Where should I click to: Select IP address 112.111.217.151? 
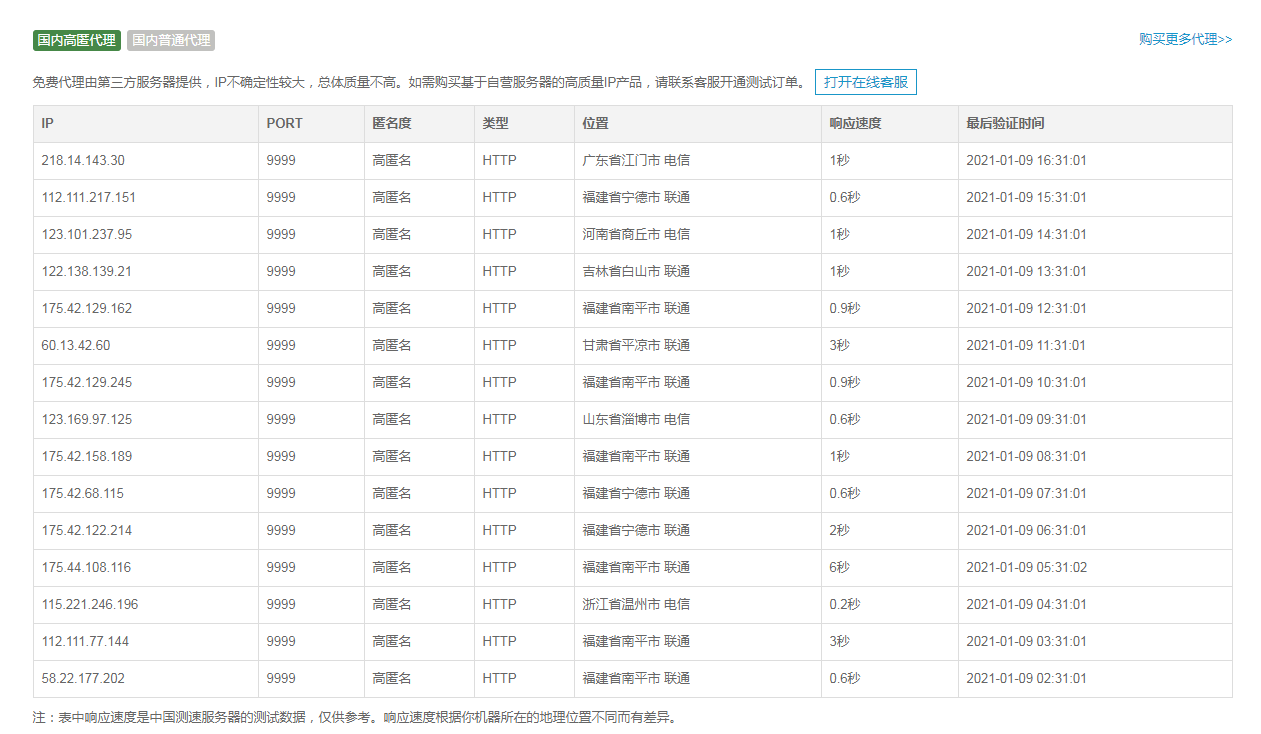89,198
